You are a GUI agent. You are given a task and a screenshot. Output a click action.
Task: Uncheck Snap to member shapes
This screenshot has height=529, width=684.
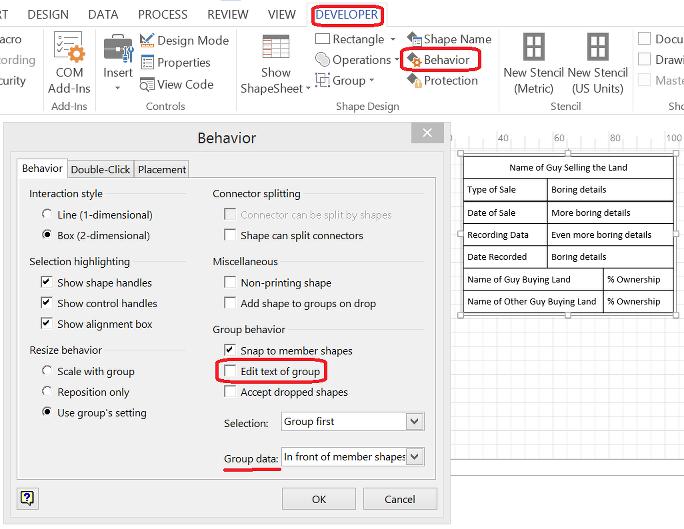[x=230, y=351]
